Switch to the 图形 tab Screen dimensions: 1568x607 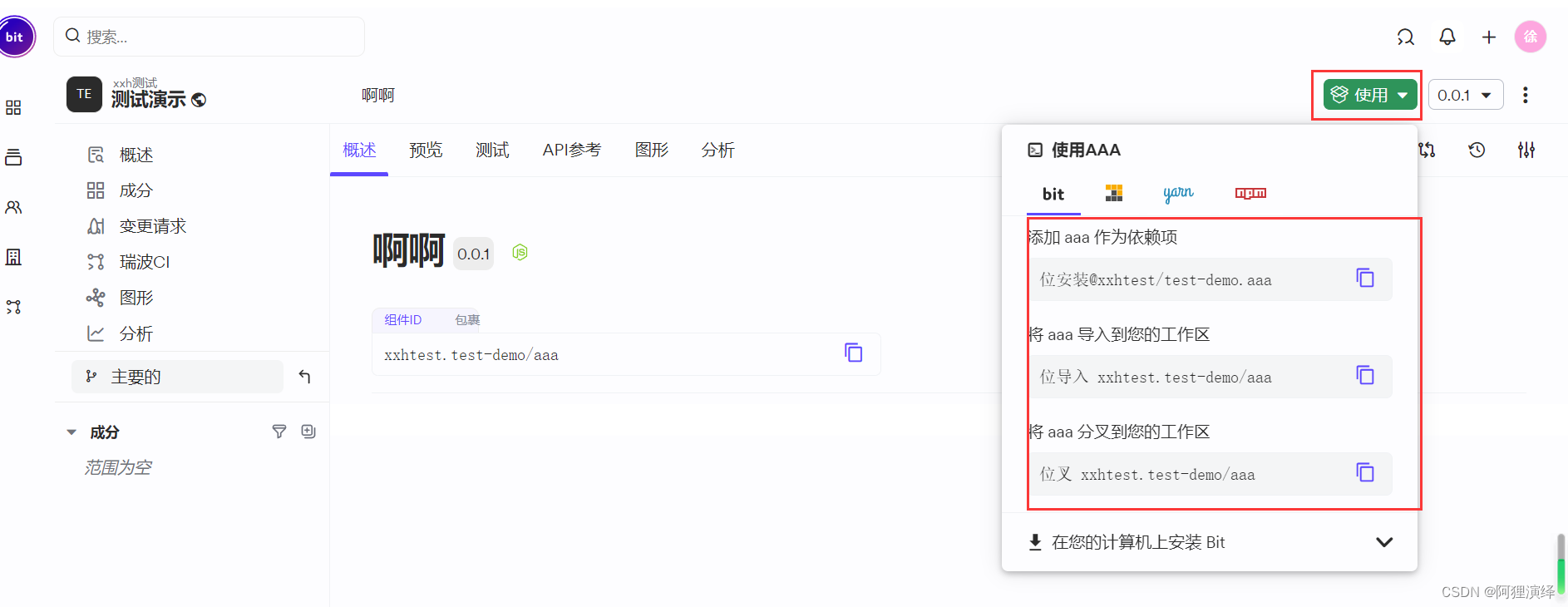(652, 150)
